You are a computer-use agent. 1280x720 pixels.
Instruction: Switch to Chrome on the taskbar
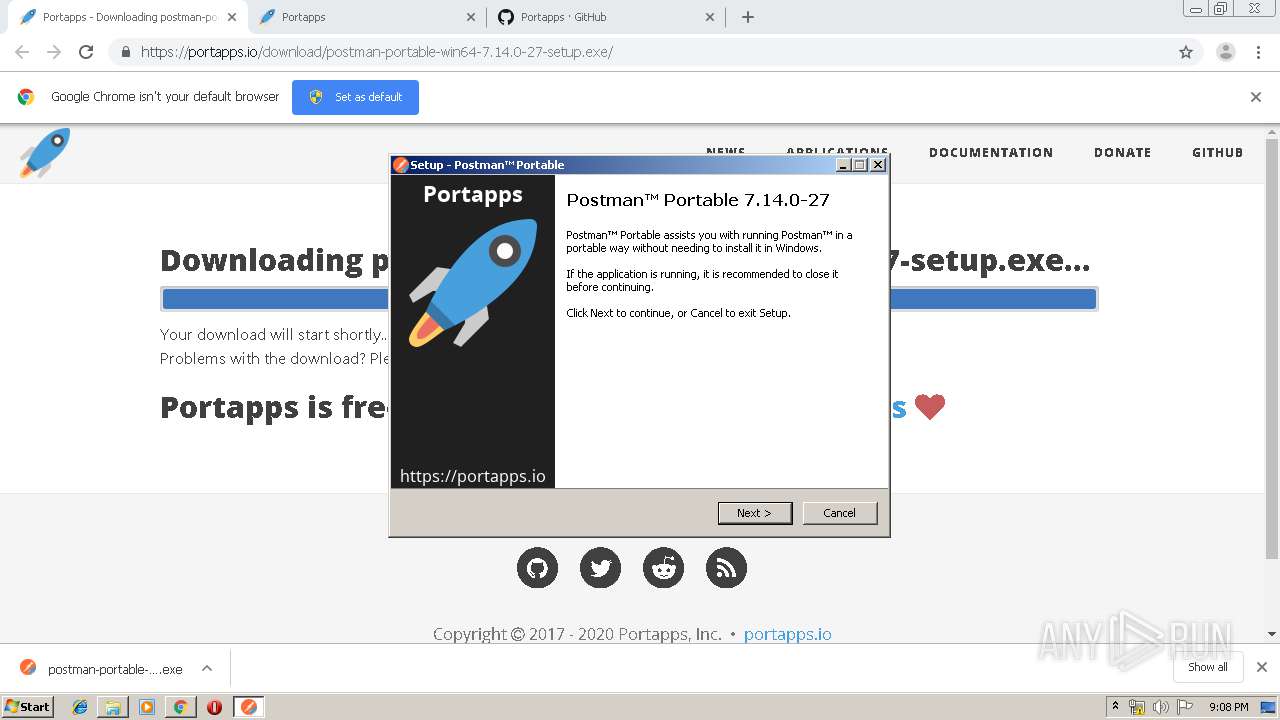(x=180, y=707)
